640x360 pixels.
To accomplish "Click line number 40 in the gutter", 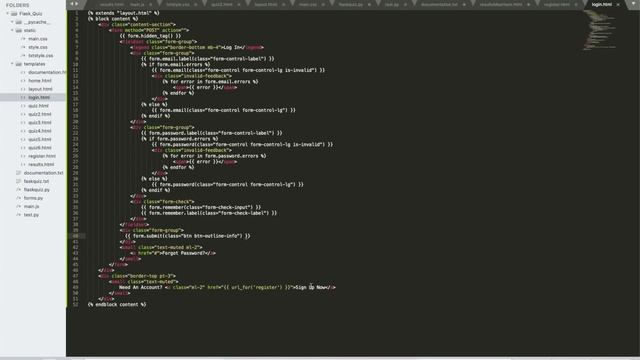I will 76,236.
